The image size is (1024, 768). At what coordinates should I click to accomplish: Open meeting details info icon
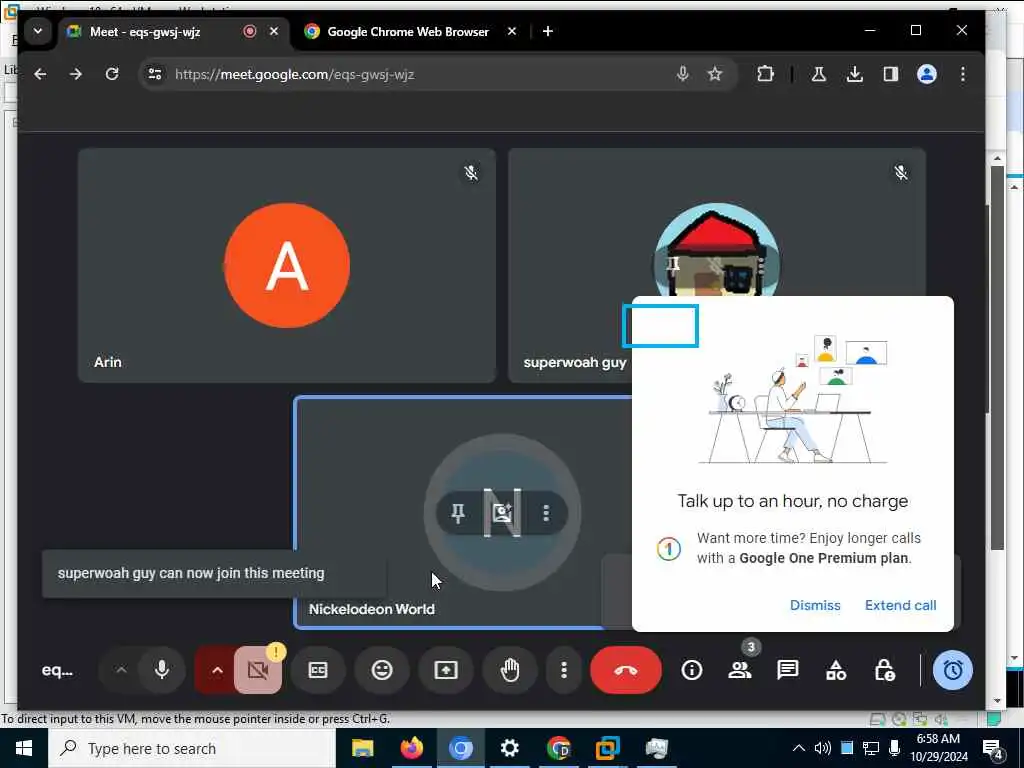(692, 670)
